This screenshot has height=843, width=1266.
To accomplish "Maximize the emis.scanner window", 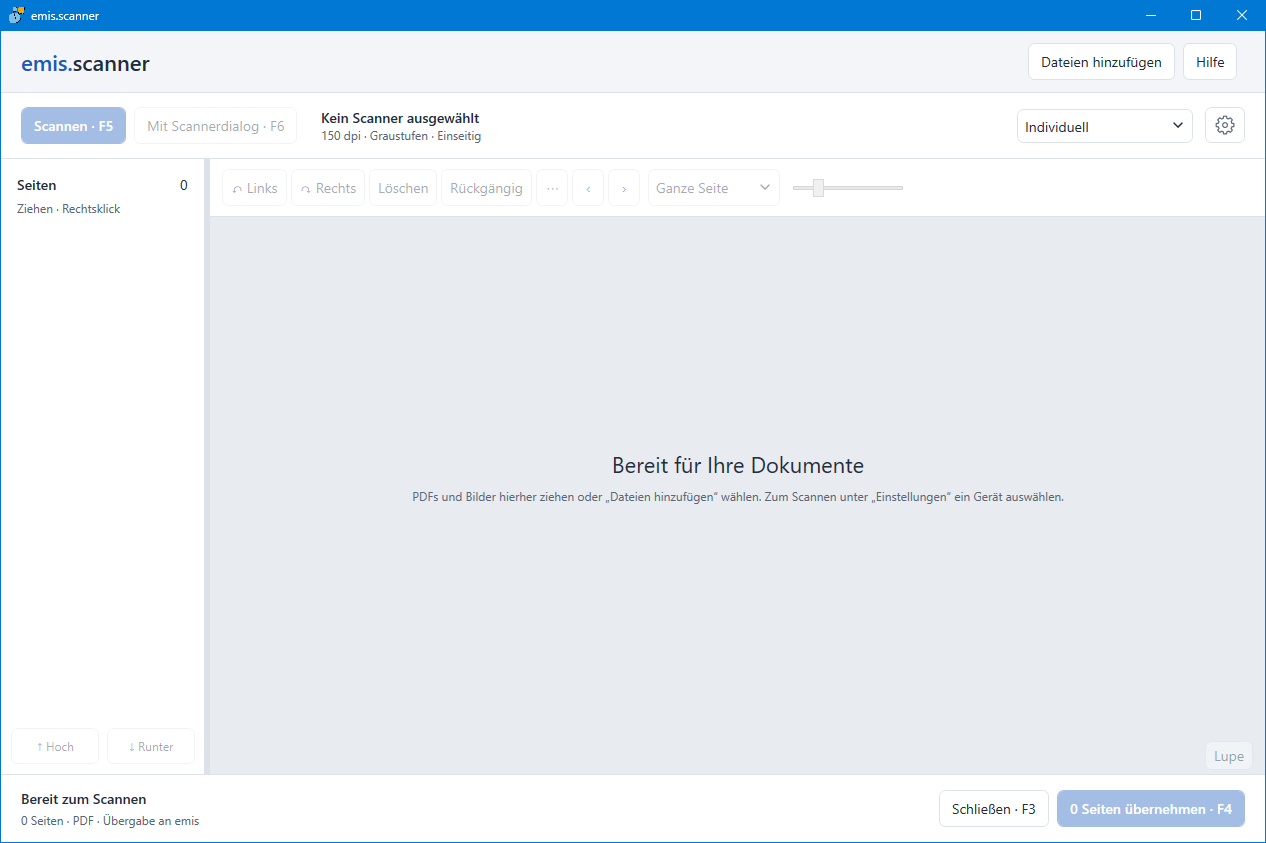I will (x=1196, y=15).
